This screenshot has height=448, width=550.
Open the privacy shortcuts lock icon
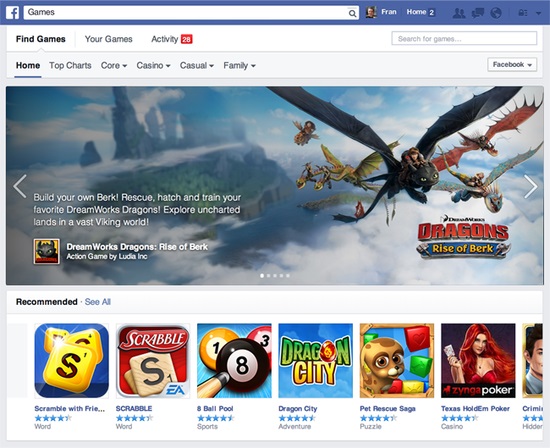tap(523, 13)
